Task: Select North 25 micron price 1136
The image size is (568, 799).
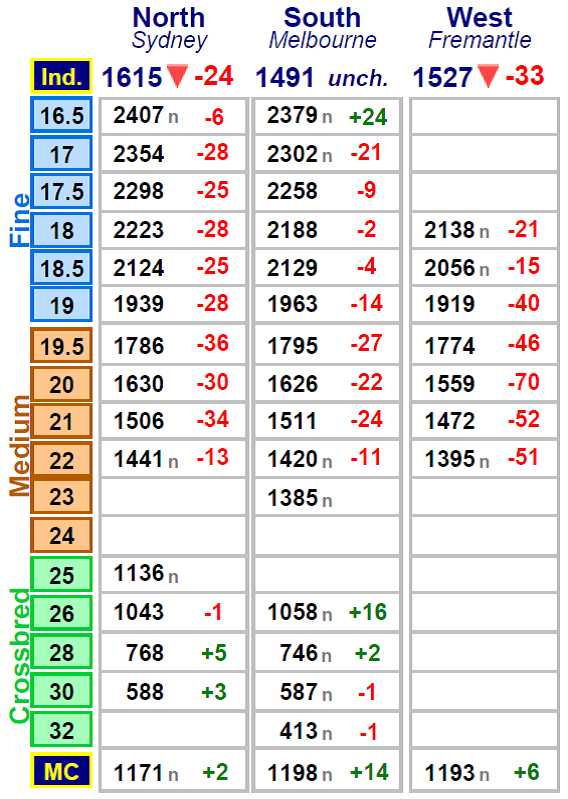Action: (x=139, y=573)
